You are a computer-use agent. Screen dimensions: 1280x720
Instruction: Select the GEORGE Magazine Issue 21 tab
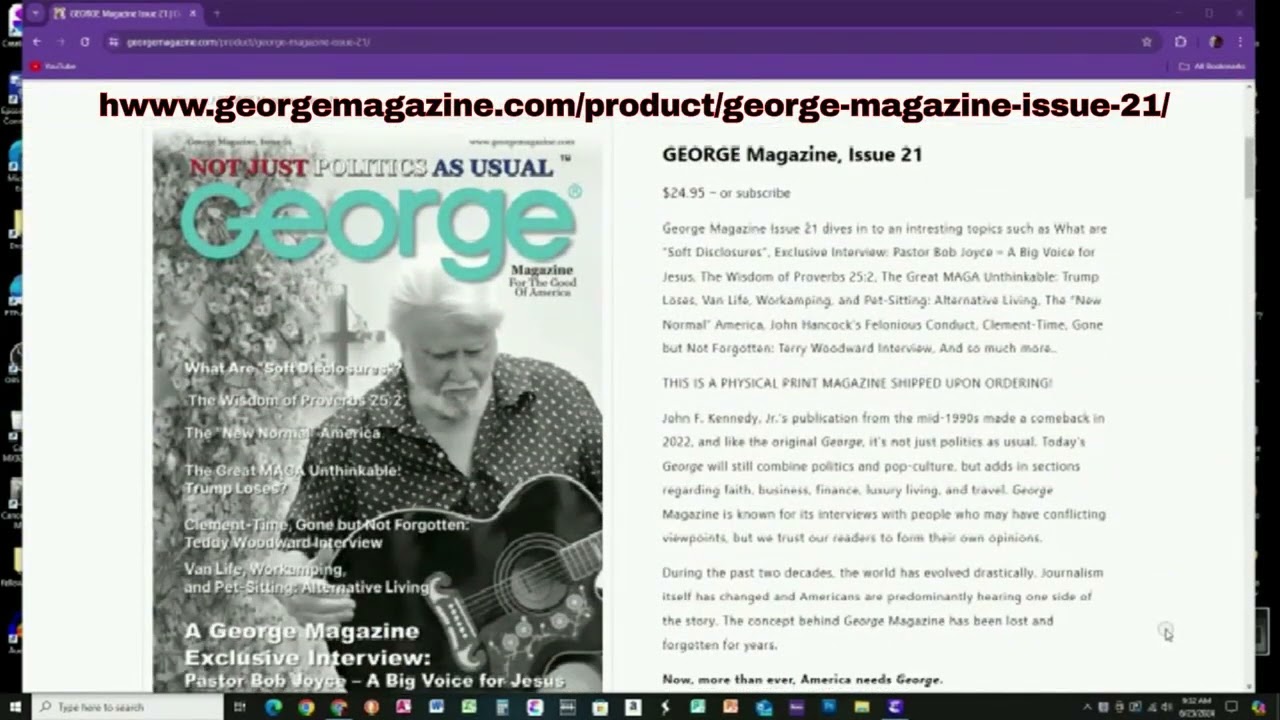pyautogui.click(x=125, y=14)
